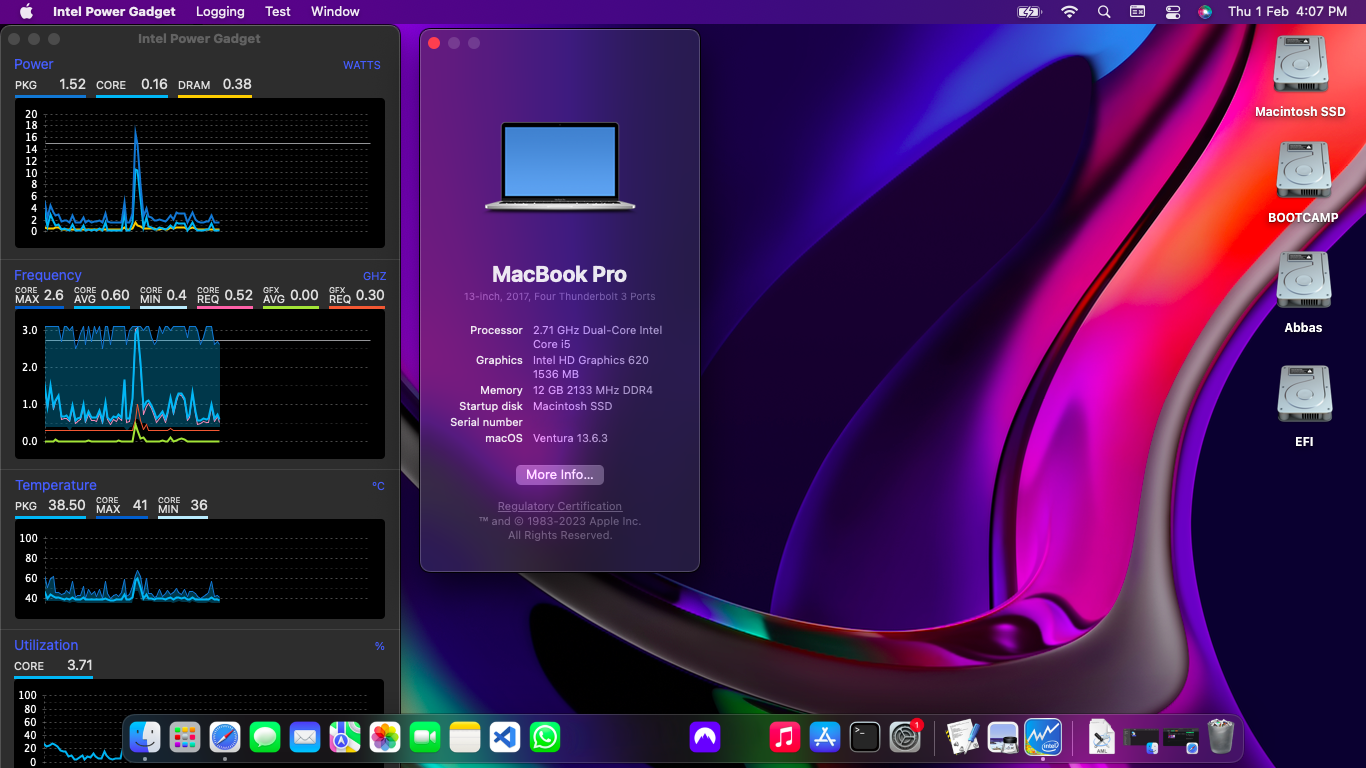Open the Regulatory Certification link
The image size is (1366, 768).
(x=560, y=506)
